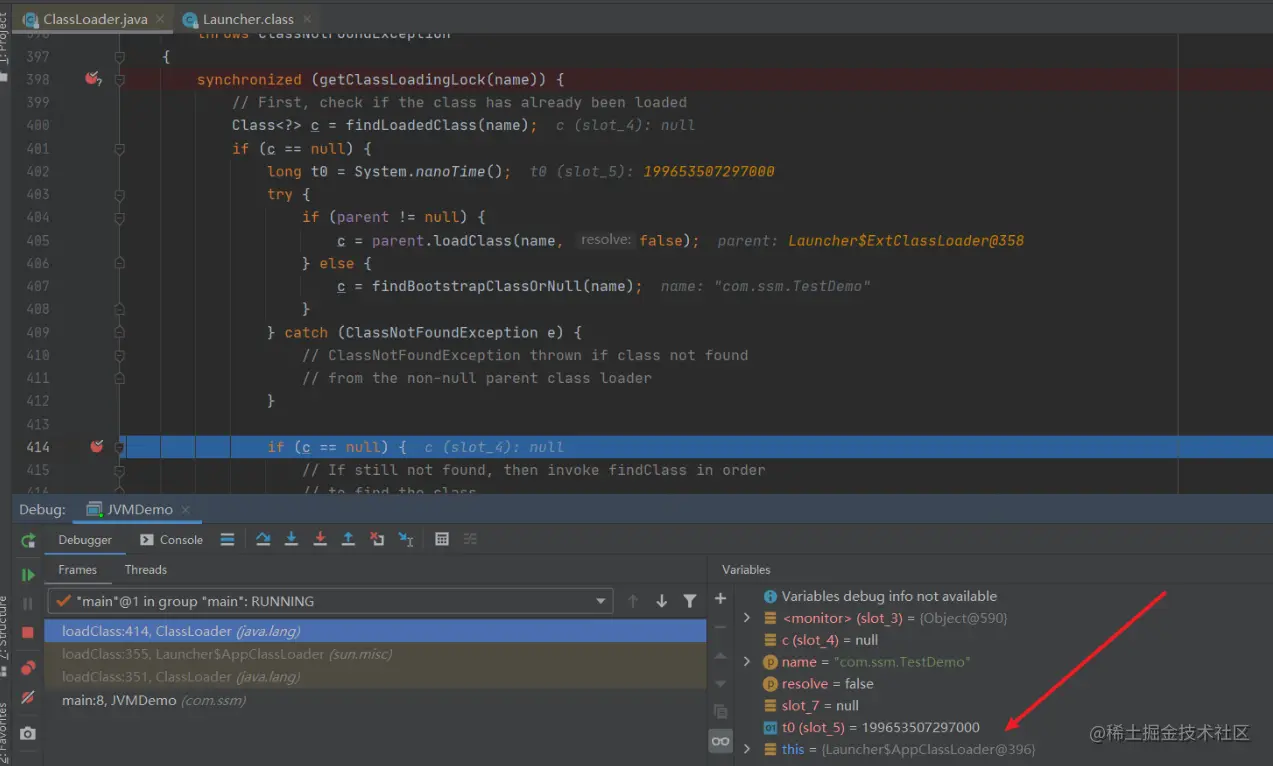Viewport: 1273px width, 766px height.
Task: Resume program execution in debugger
Action: 28,575
